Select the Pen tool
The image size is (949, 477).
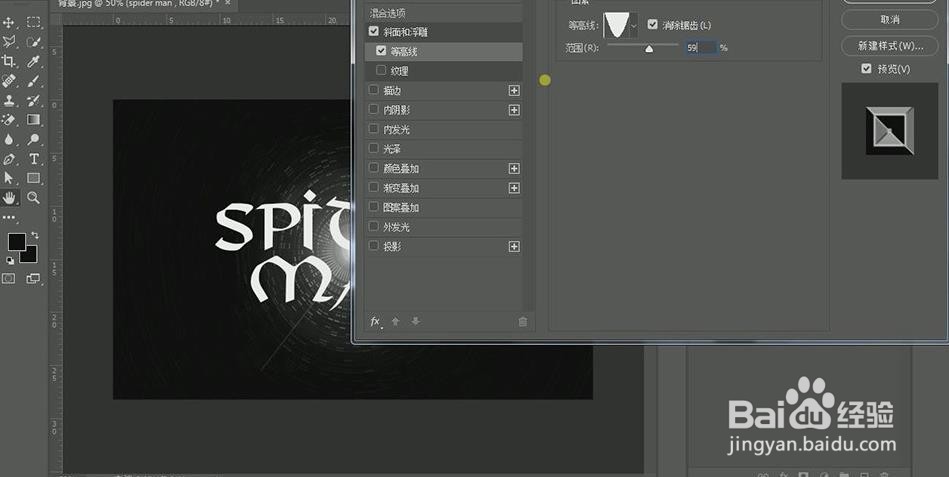click(9, 159)
